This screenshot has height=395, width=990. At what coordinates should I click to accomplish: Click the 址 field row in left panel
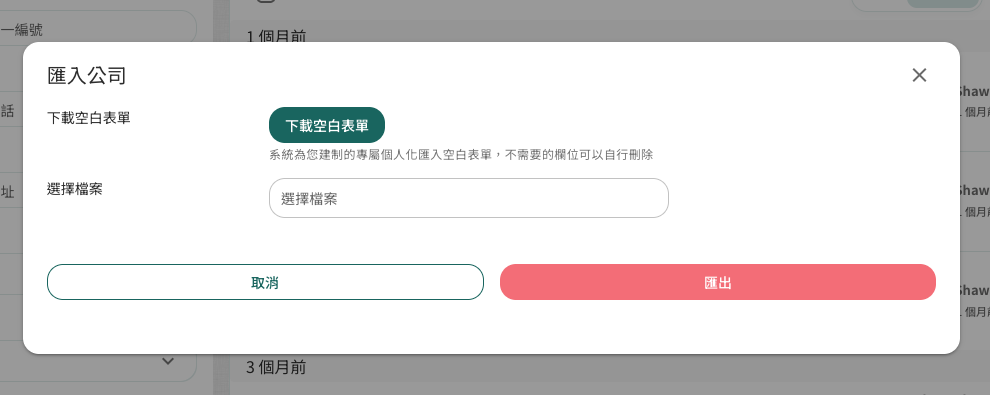pyautogui.click(x=8, y=192)
